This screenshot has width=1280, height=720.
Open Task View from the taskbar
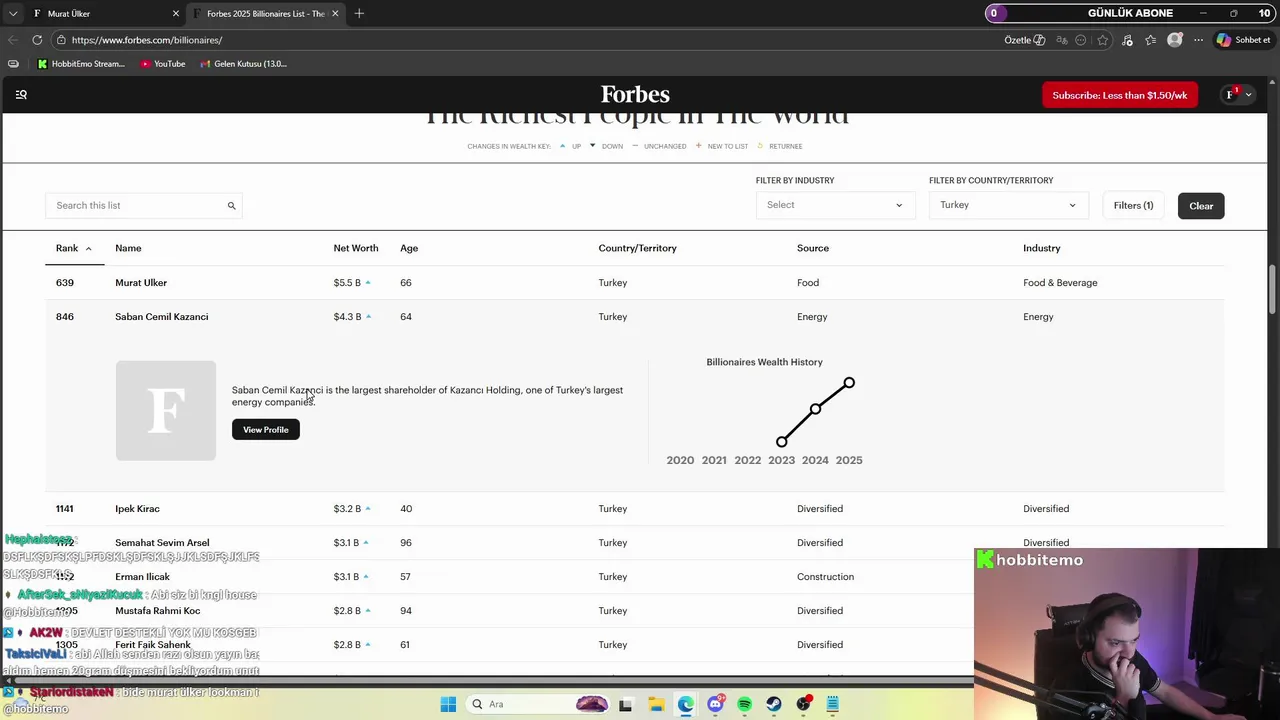[625, 704]
